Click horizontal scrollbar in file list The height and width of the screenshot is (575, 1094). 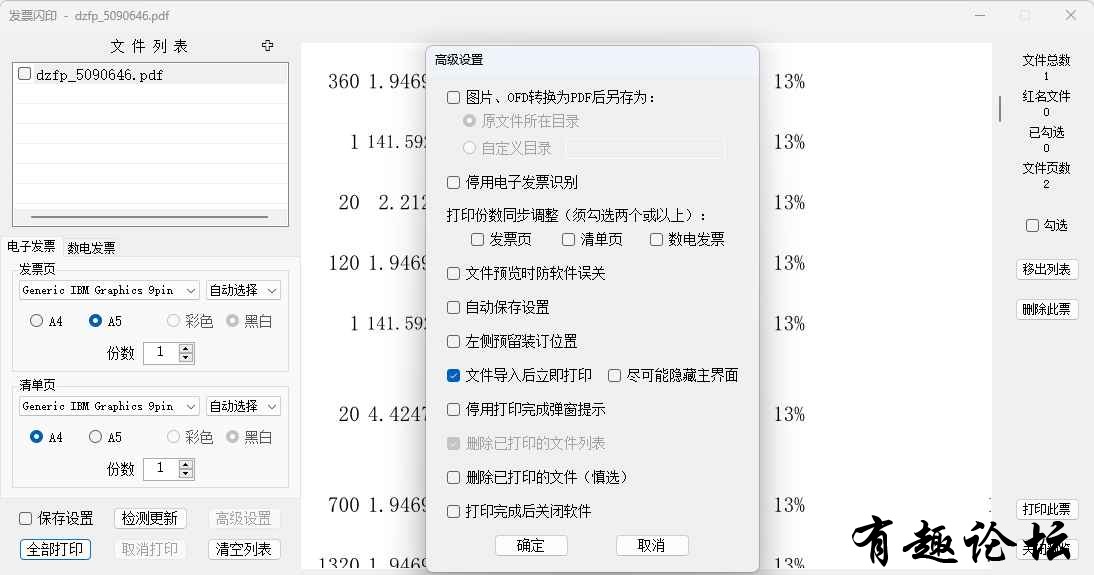pyautogui.click(x=150, y=217)
